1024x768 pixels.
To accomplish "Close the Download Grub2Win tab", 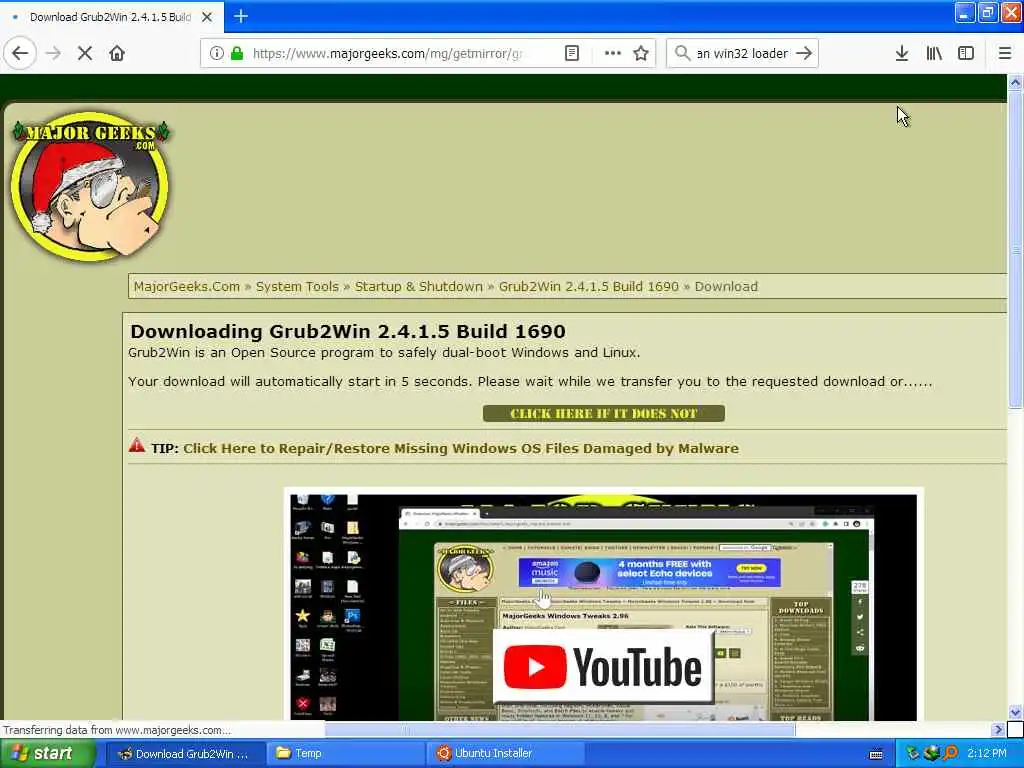I will [207, 17].
